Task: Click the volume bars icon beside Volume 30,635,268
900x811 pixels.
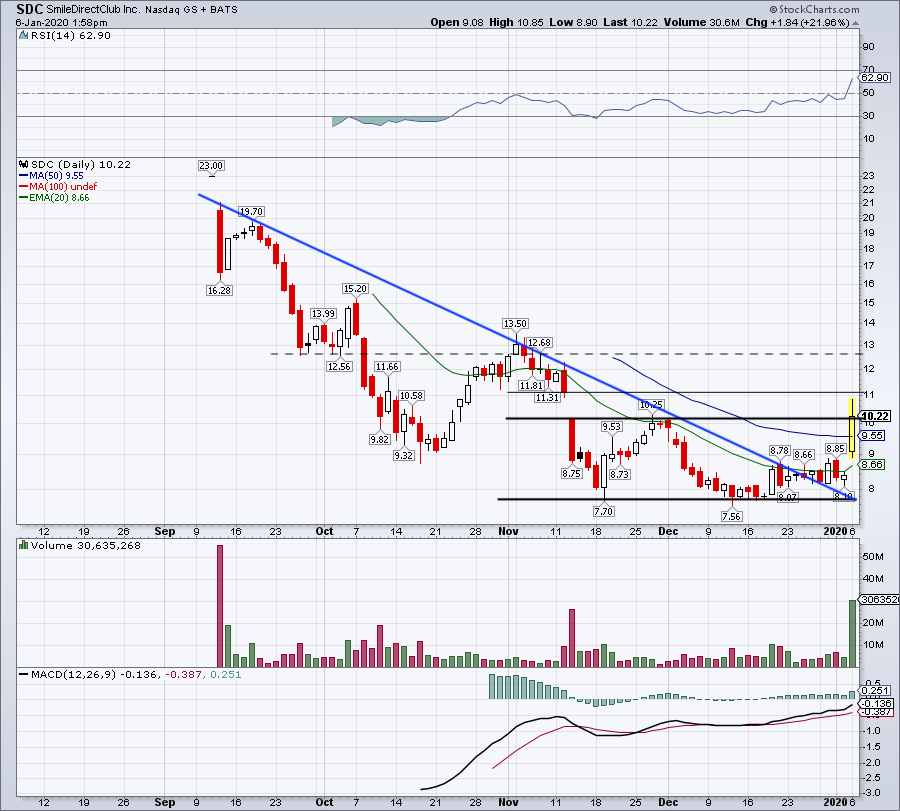Action: click(24, 545)
